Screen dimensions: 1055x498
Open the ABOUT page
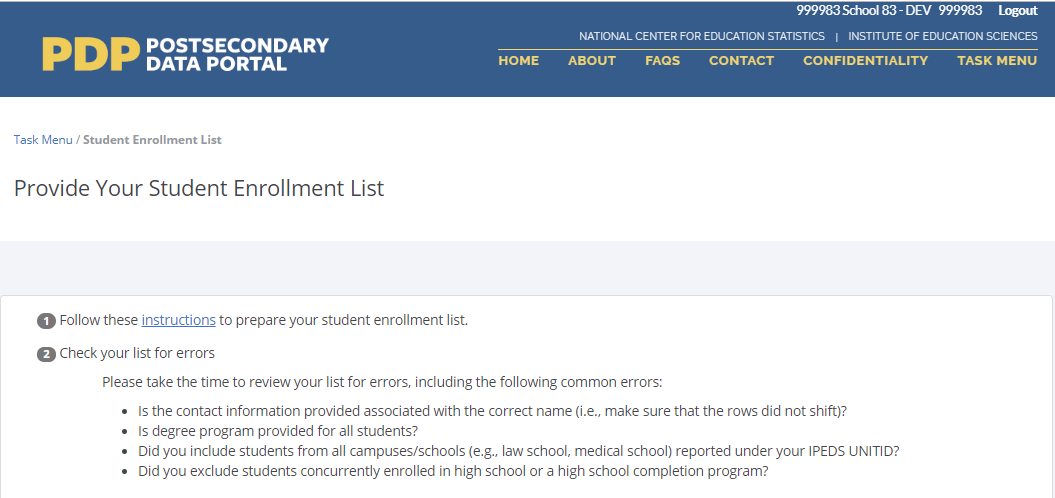592,61
